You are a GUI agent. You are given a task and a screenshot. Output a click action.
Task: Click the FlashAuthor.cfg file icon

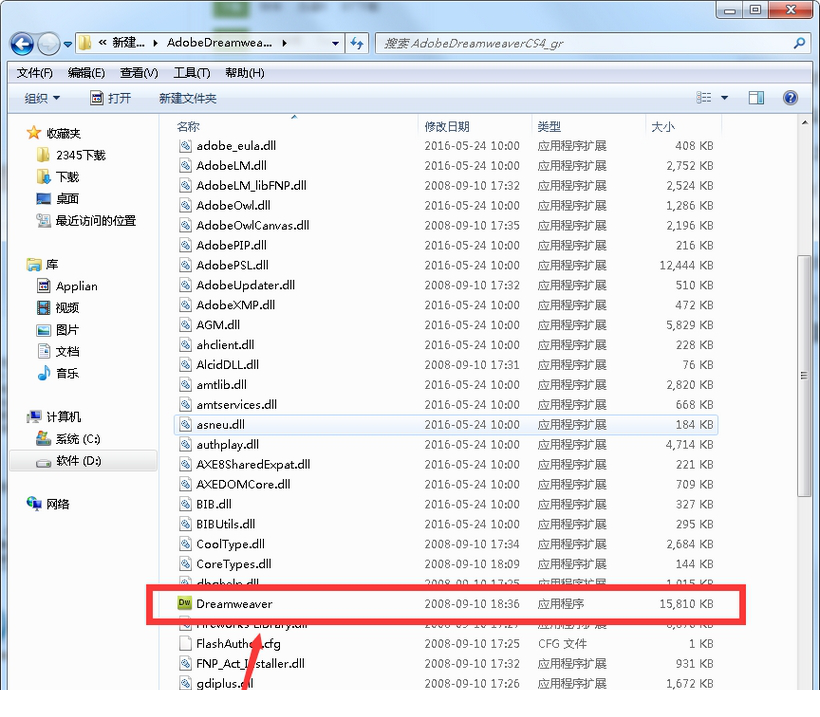(185, 644)
